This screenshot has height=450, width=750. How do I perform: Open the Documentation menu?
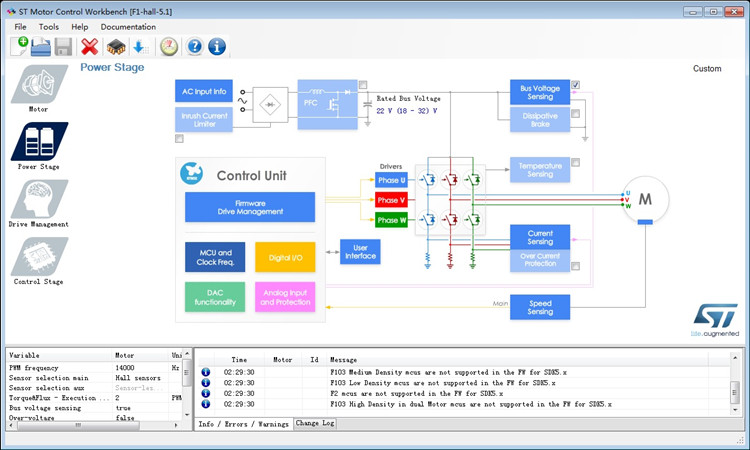(128, 27)
